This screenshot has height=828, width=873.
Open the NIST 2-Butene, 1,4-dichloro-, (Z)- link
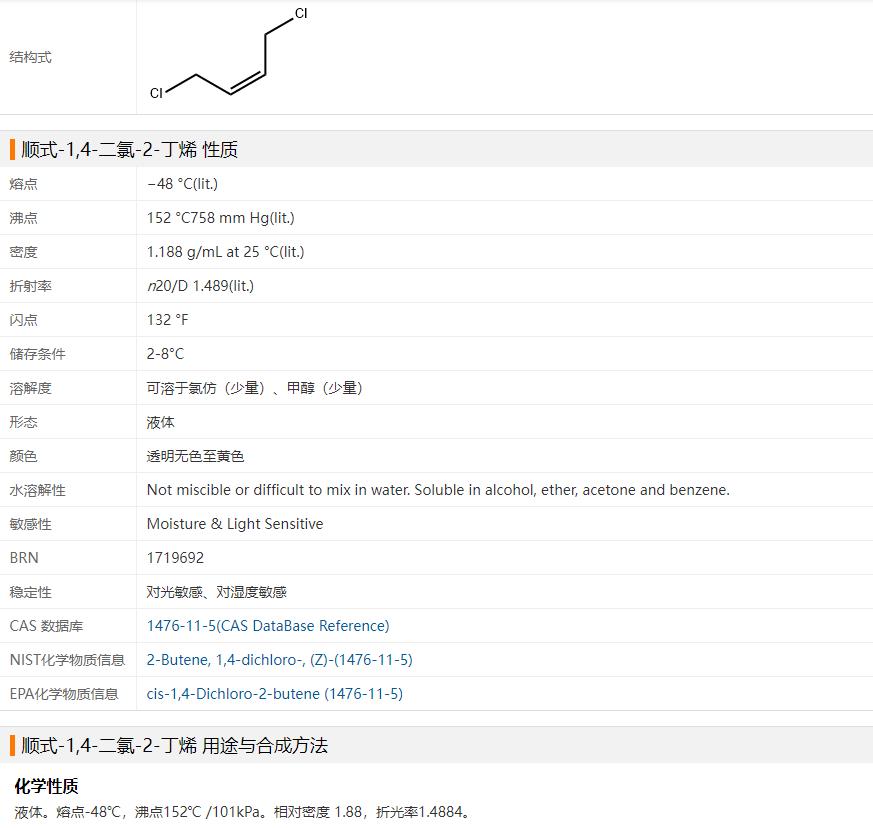[x=279, y=660]
